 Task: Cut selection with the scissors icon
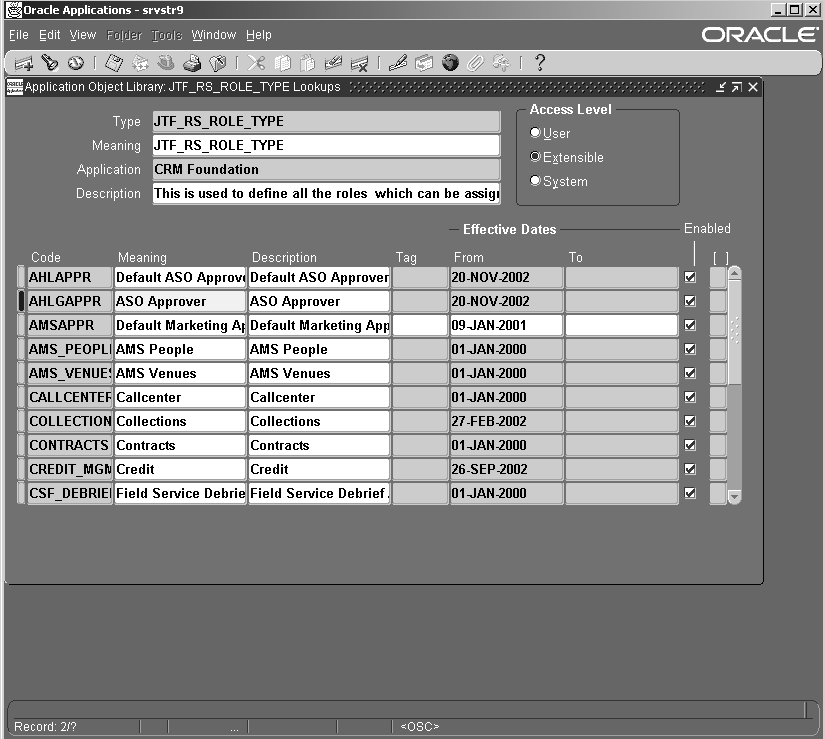(256, 63)
